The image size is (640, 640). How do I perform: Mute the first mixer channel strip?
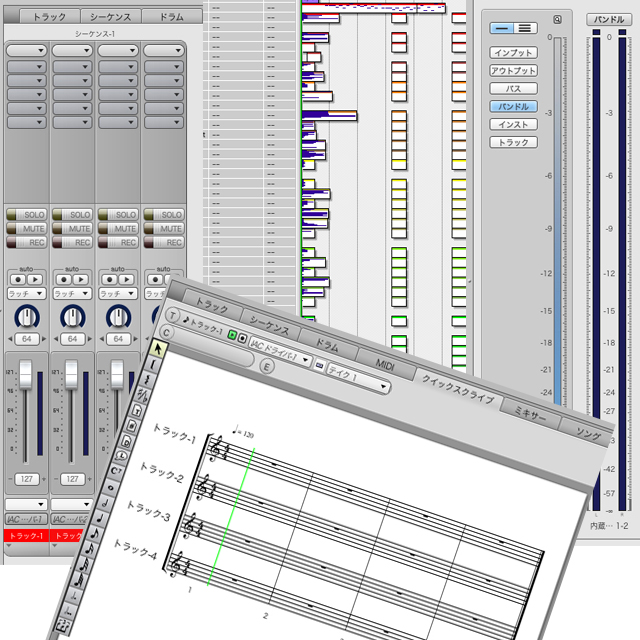(x=27, y=229)
